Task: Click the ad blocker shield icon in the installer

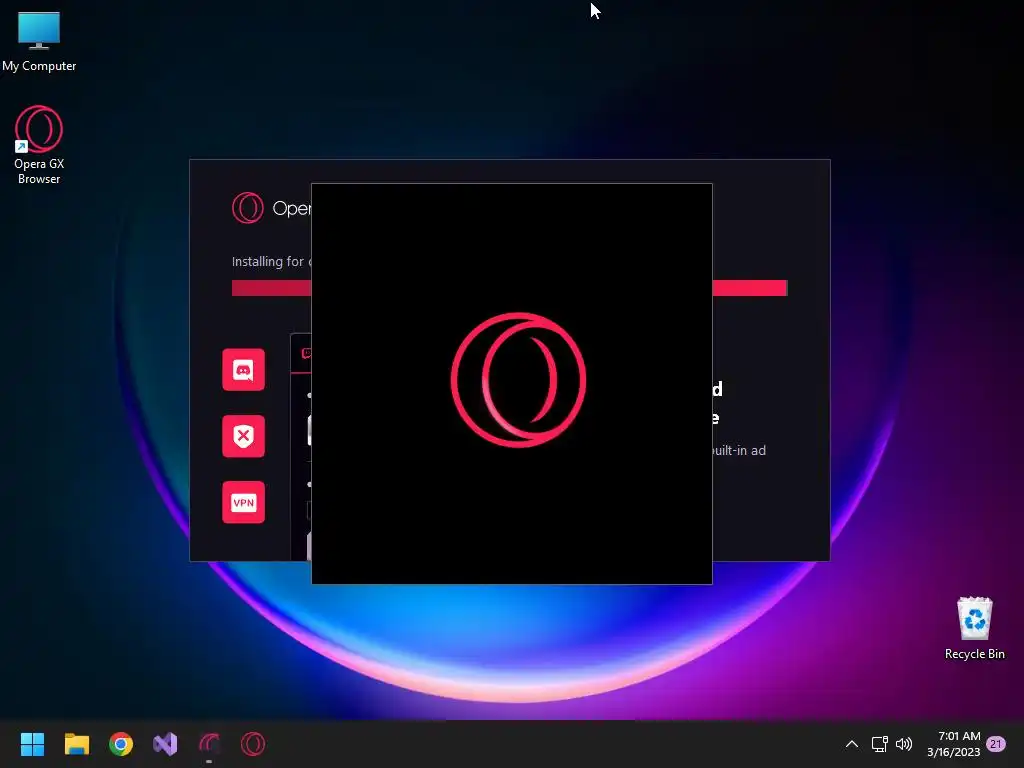Action: 244,436
